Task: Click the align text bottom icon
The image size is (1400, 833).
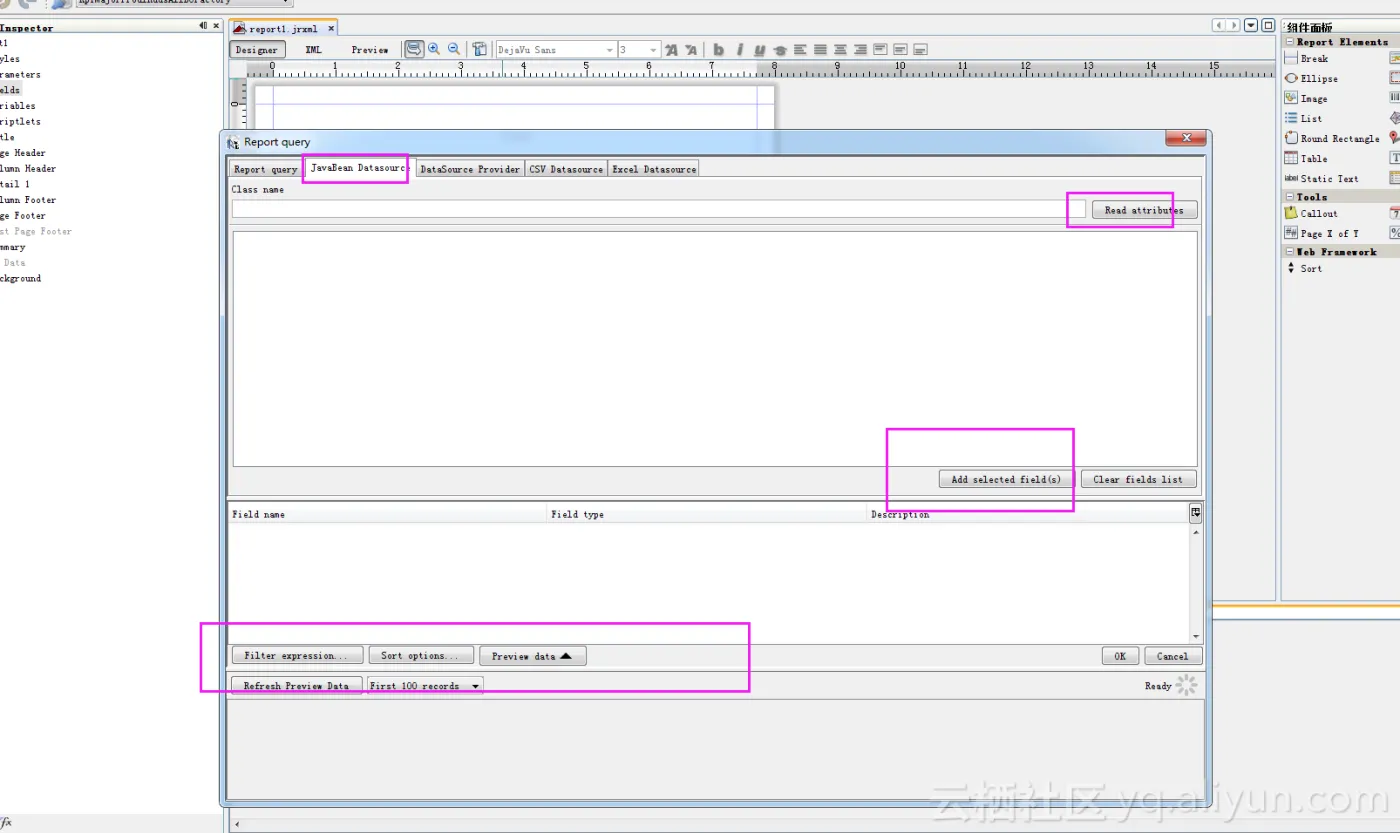Action: [x=920, y=50]
